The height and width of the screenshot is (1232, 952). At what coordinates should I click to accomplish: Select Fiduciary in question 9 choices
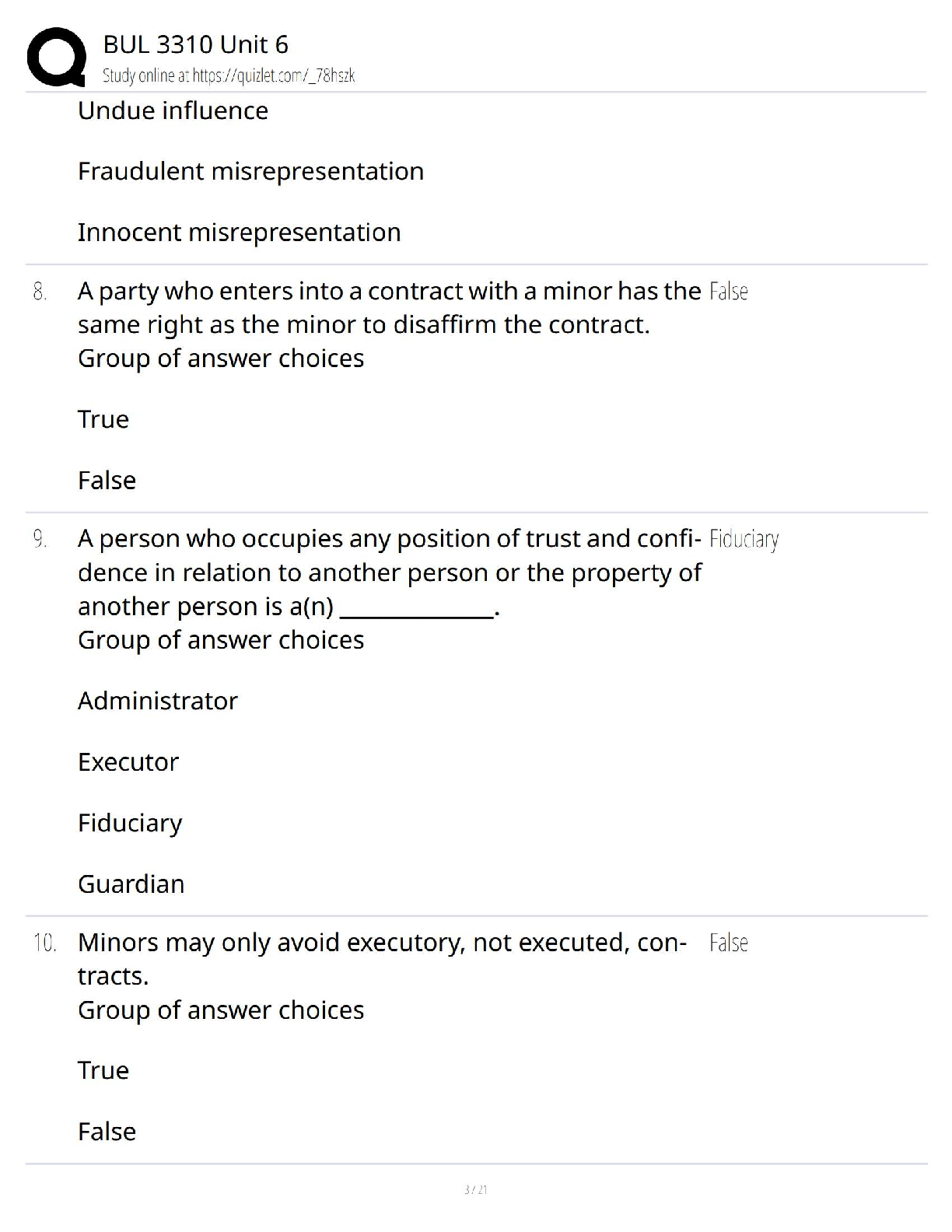click(130, 823)
